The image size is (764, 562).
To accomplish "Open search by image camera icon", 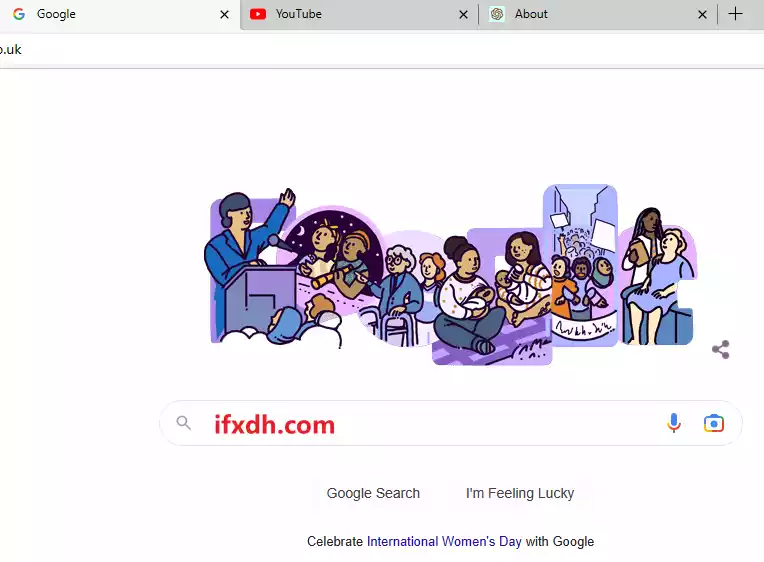I will point(713,423).
